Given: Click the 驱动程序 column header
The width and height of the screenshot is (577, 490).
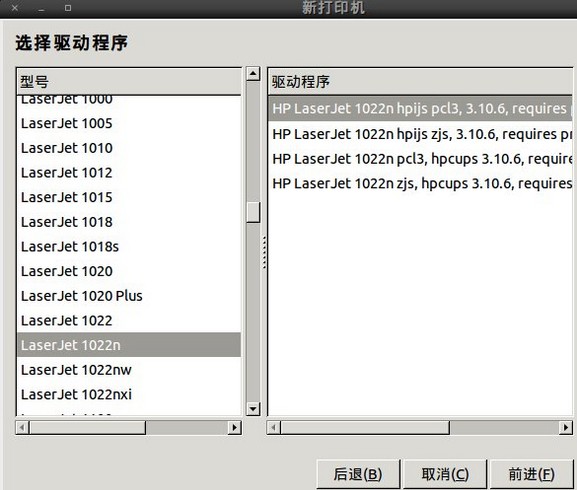Looking at the screenshot, I should pos(420,82).
